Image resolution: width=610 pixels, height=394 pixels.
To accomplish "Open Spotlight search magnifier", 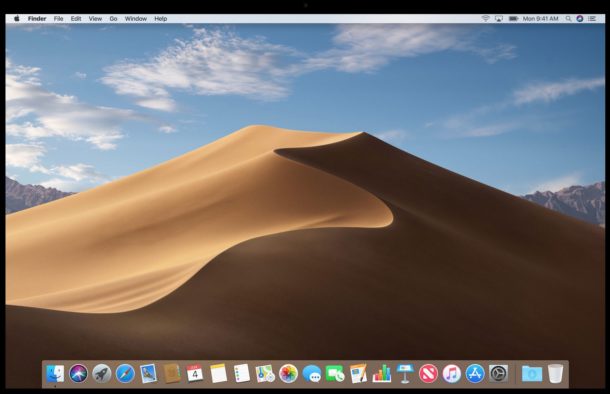I will pos(568,18).
